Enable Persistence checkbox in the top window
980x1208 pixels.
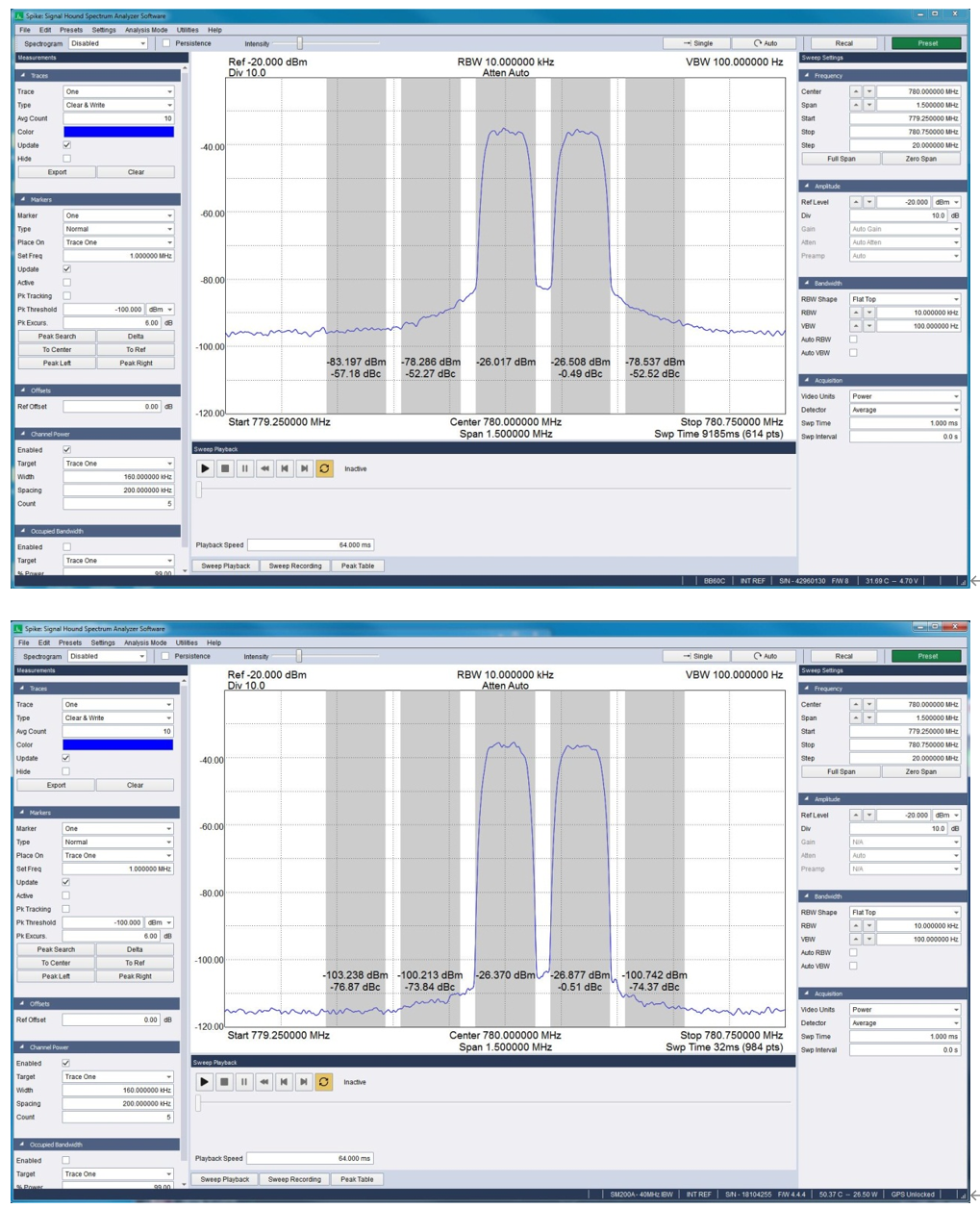click(x=166, y=43)
